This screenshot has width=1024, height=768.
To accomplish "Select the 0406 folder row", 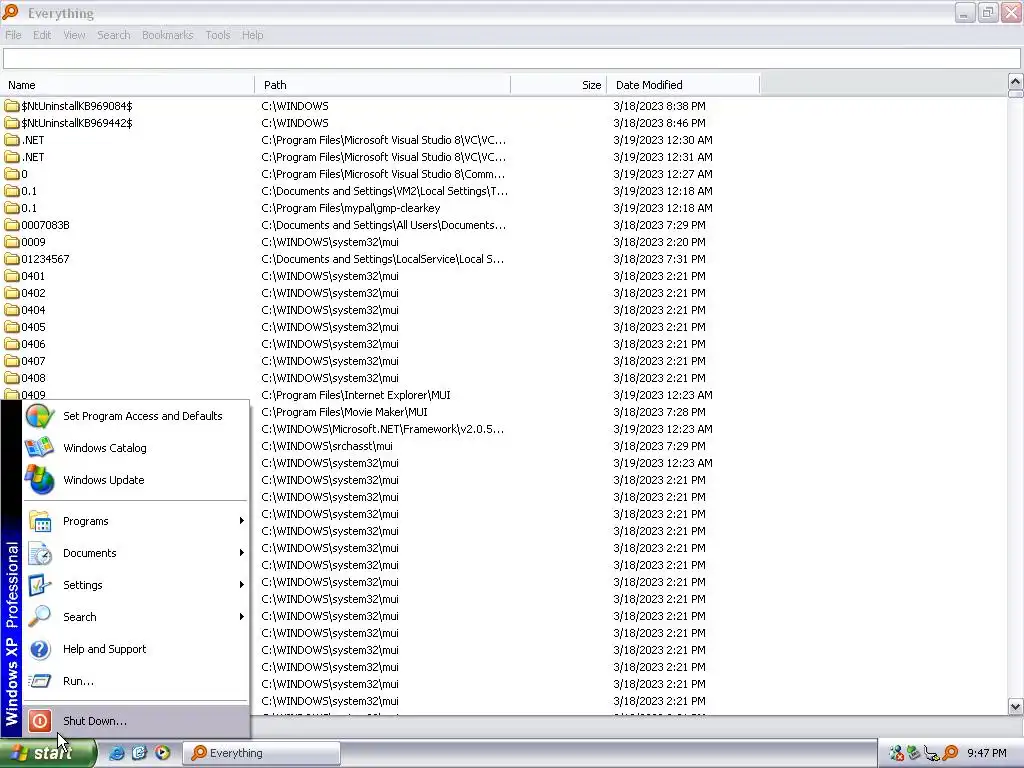I will point(382,344).
